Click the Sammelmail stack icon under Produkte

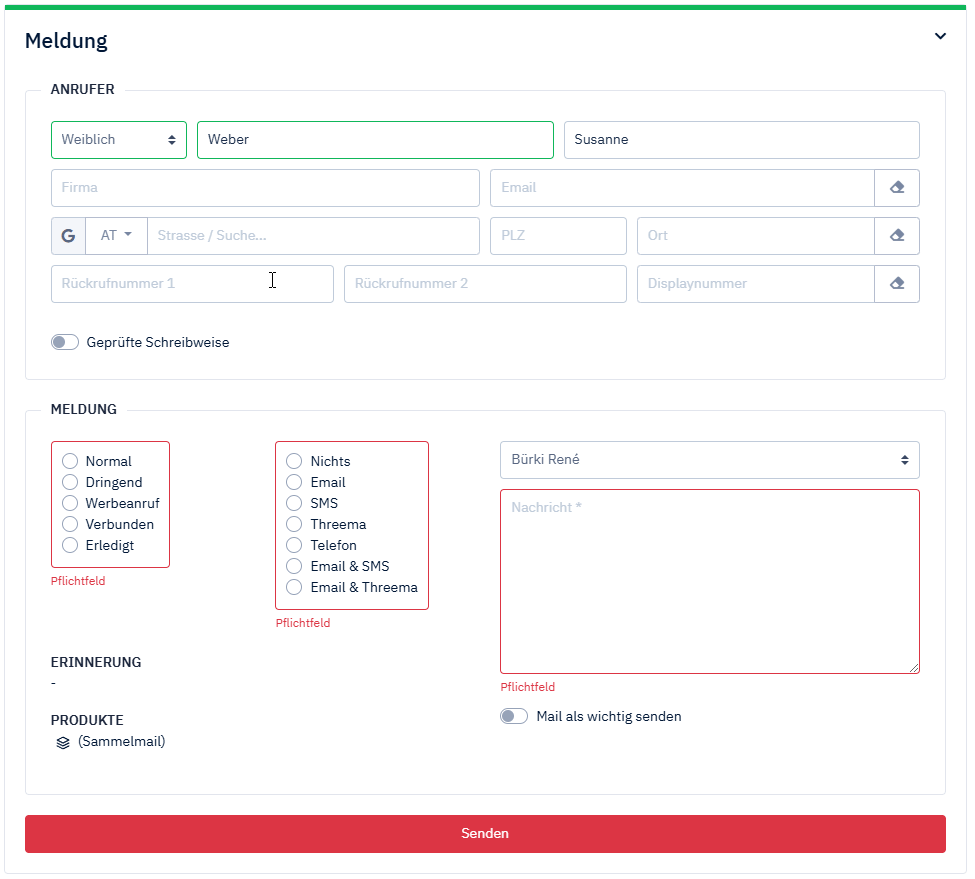click(63, 743)
